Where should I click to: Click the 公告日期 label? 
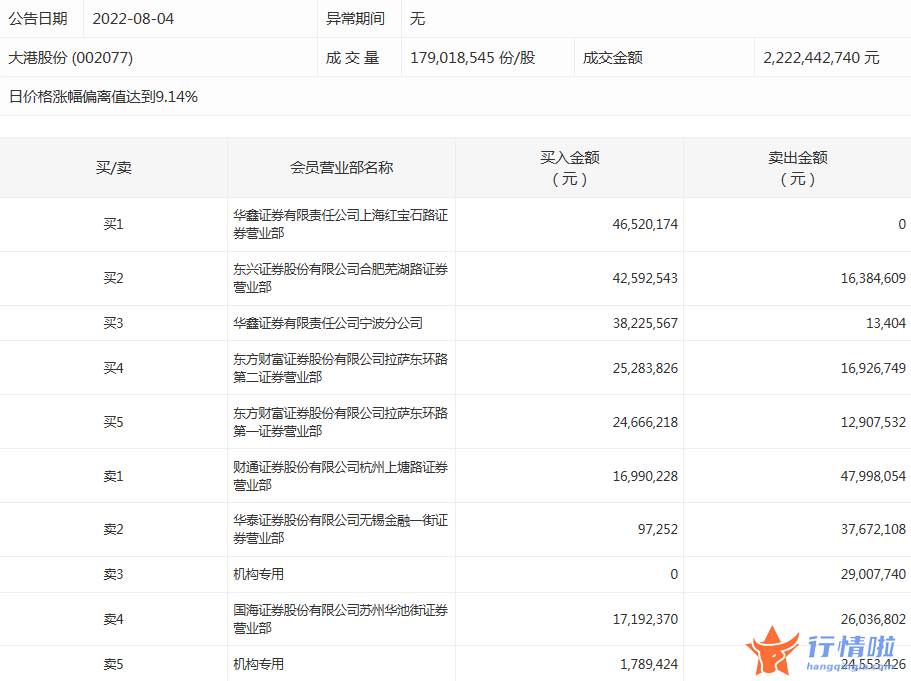pyautogui.click(x=38, y=19)
